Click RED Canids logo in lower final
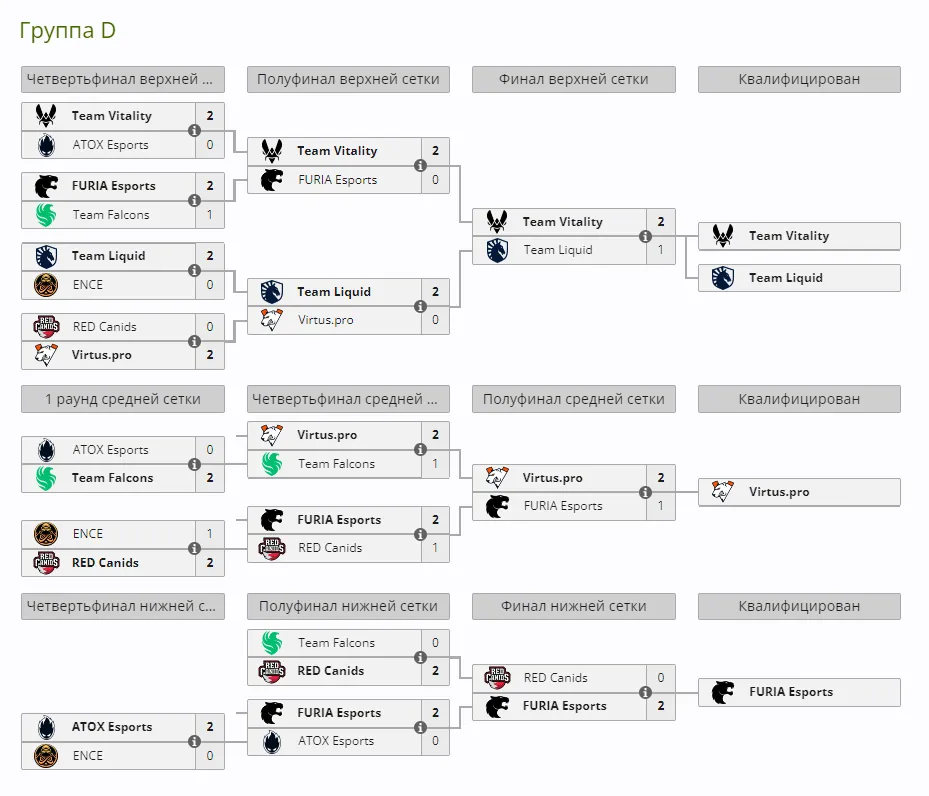This screenshot has height=796, width=929. (498, 678)
